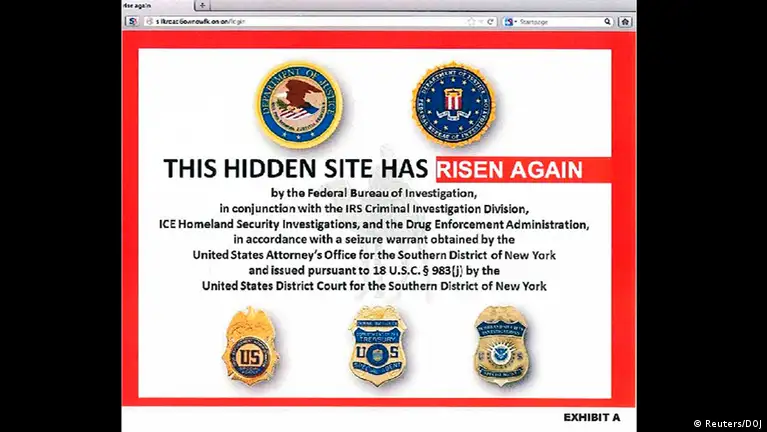The image size is (767, 432).
Task: Click the site identity icon in address bar
Action: tap(150, 22)
